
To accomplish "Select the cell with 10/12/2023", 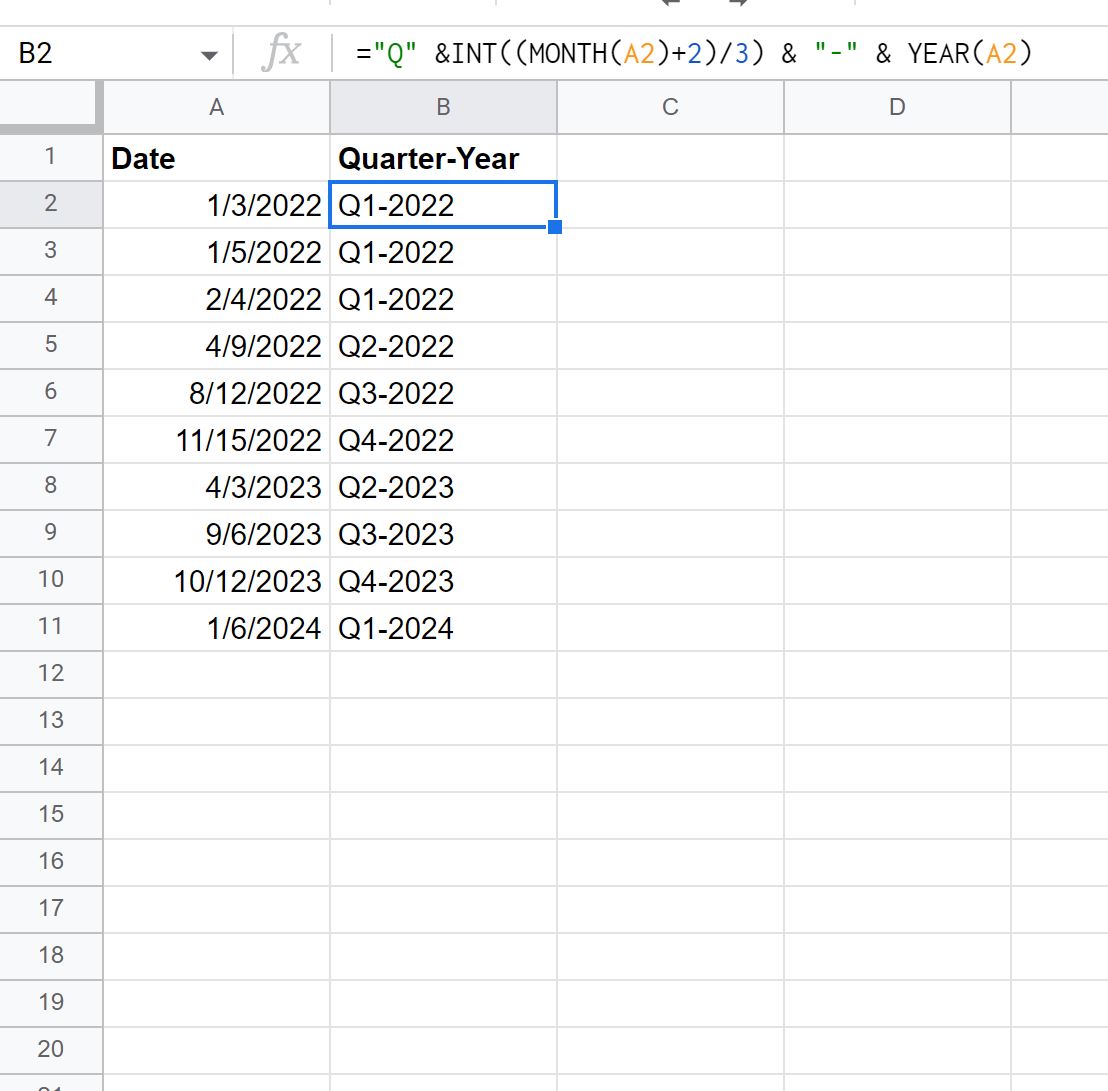I will (x=216, y=581).
